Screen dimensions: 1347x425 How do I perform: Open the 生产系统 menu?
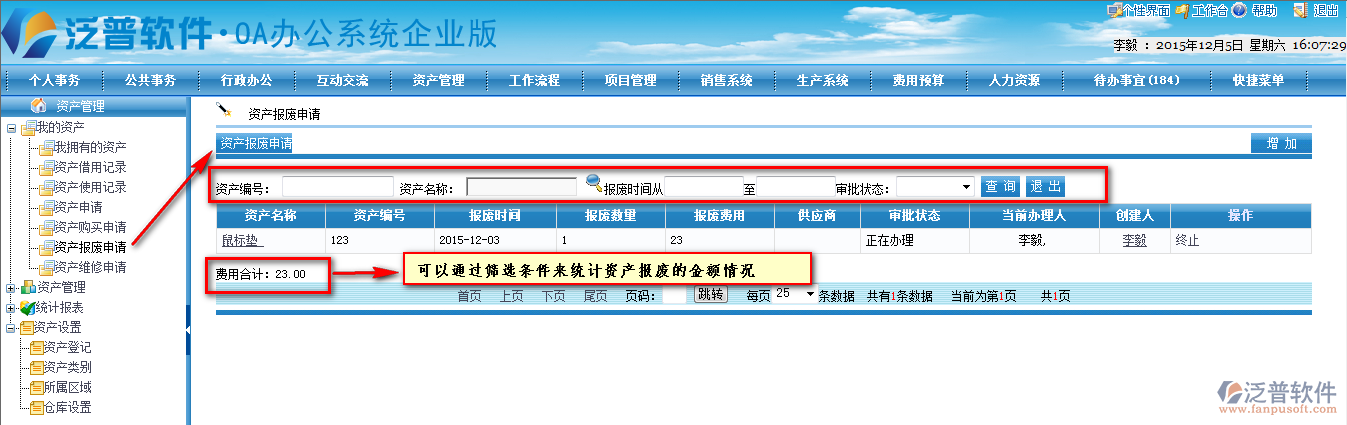(822, 81)
